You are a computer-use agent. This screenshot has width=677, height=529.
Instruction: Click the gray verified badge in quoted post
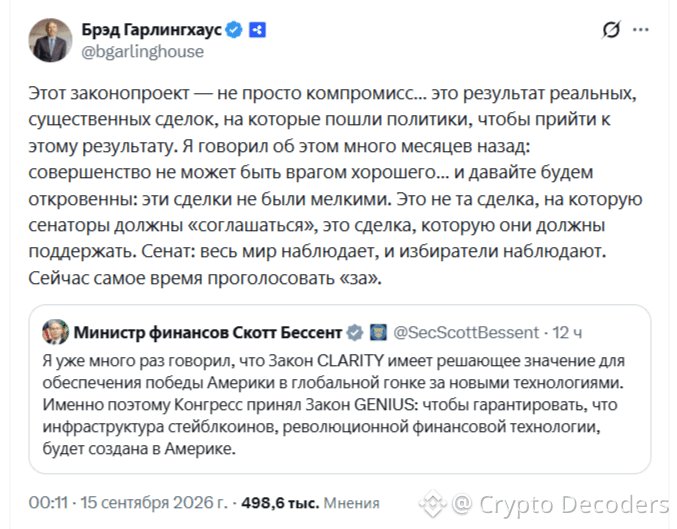[x=355, y=333]
